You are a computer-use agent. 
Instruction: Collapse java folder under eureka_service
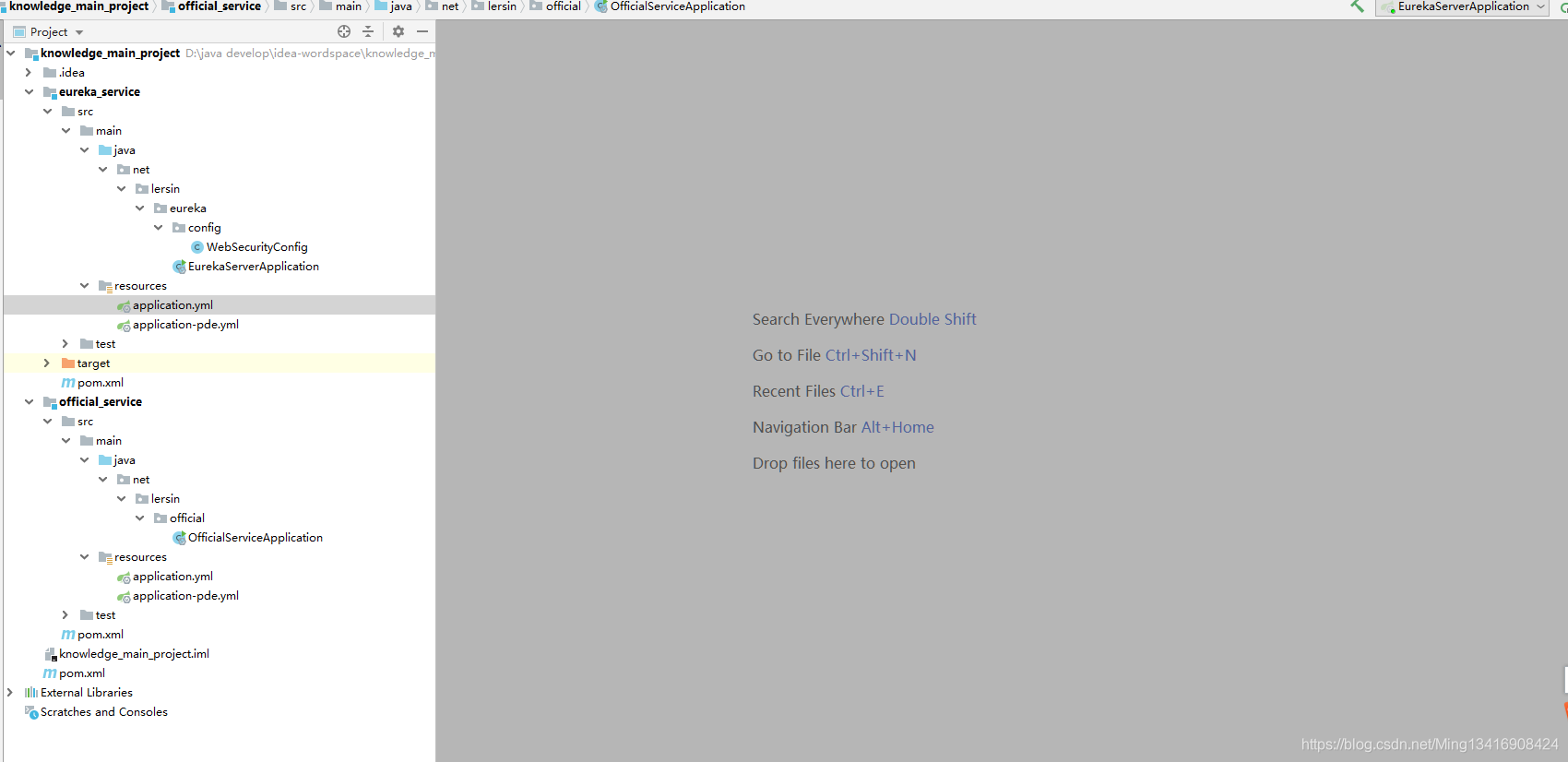coord(84,150)
